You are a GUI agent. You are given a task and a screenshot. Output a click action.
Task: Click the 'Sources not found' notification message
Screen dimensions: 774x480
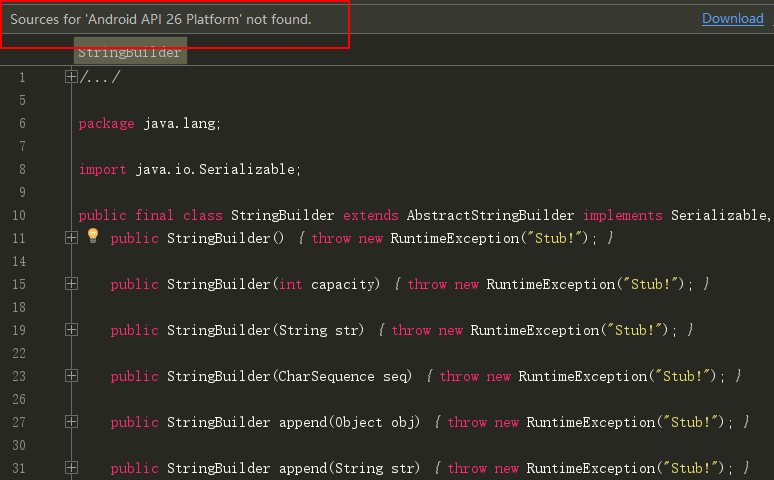161,20
